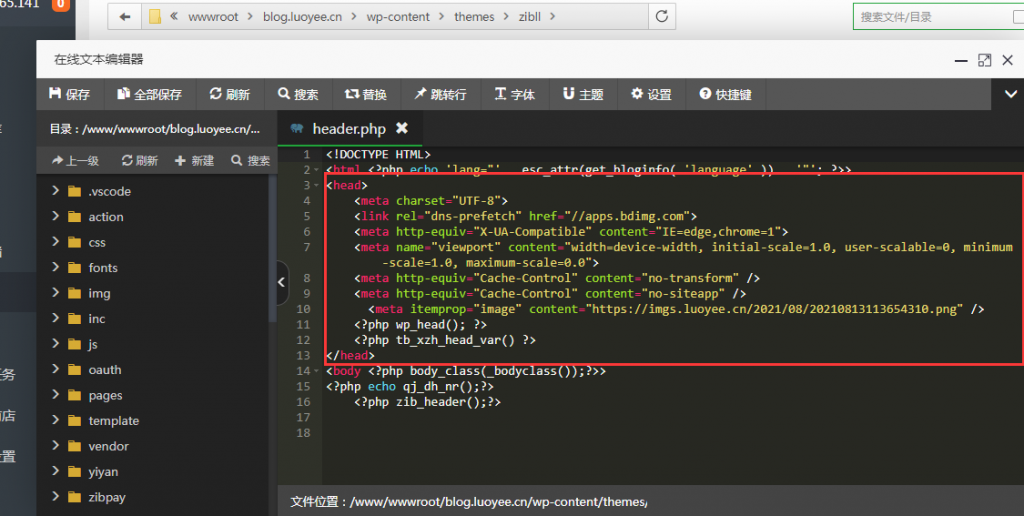Fold the head block at line 3
This screenshot has width=1024, height=516.
pyautogui.click(x=316, y=185)
